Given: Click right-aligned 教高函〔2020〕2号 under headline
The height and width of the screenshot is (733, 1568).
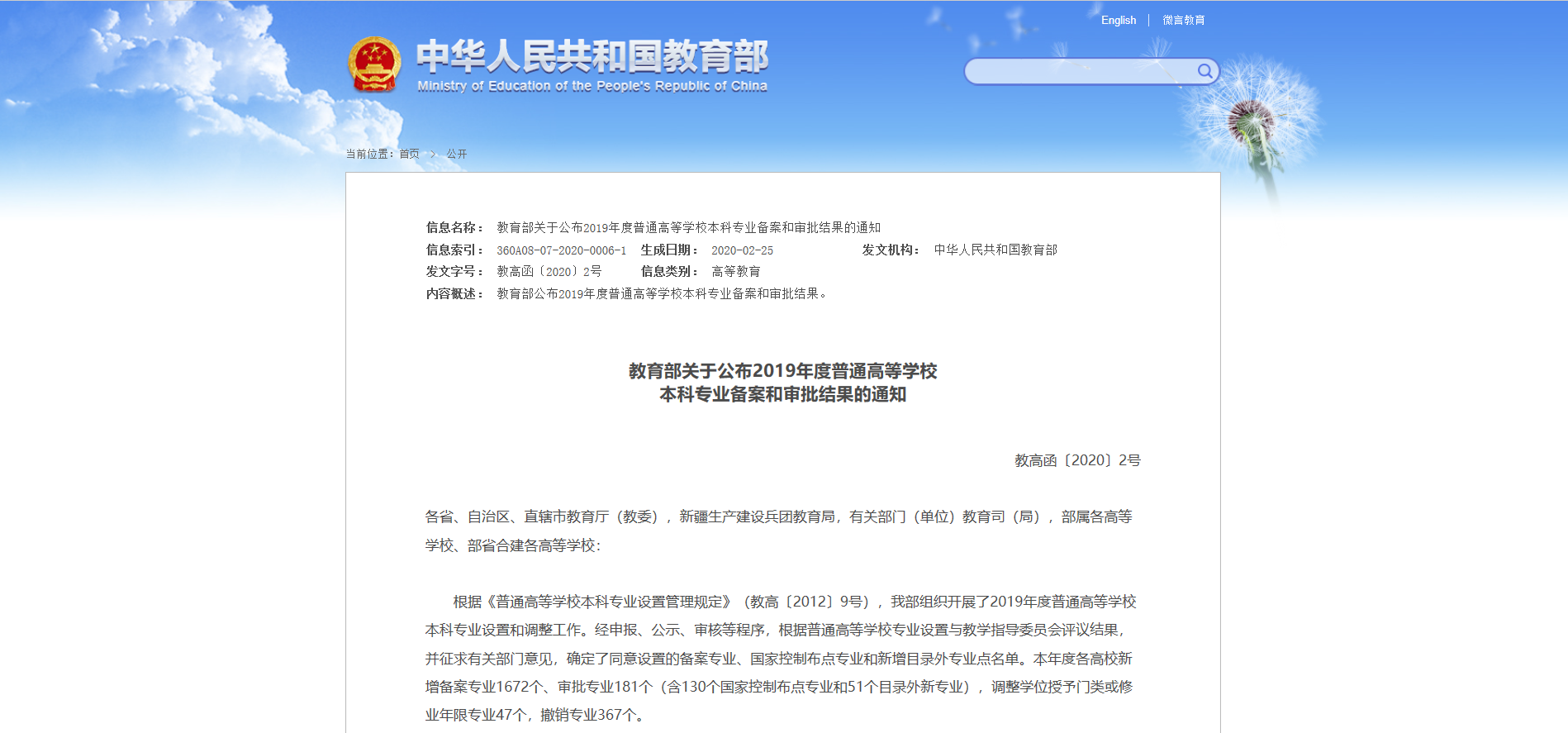Looking at the screenshot, I should (1078, 460).
